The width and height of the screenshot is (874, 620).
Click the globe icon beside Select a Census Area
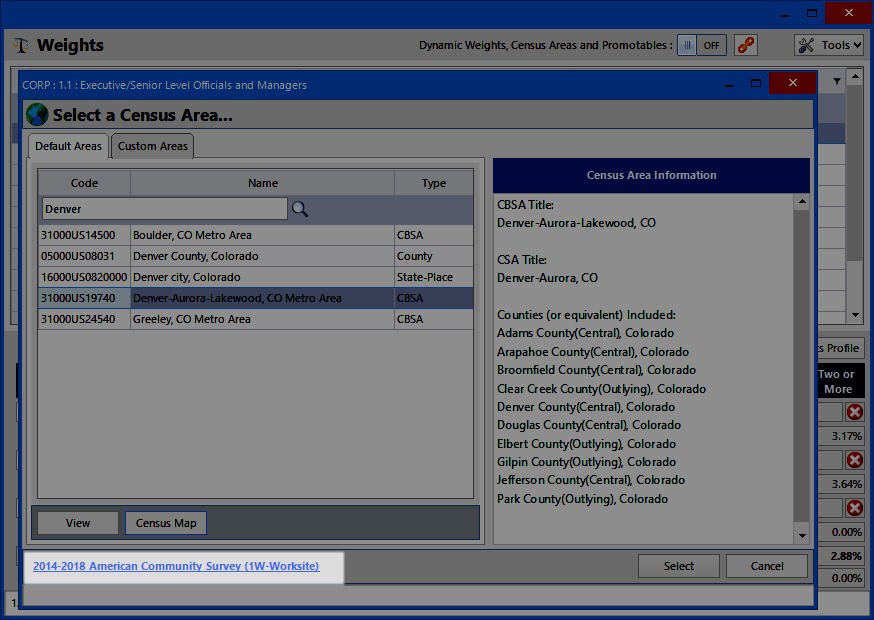[x=37, y=115]
